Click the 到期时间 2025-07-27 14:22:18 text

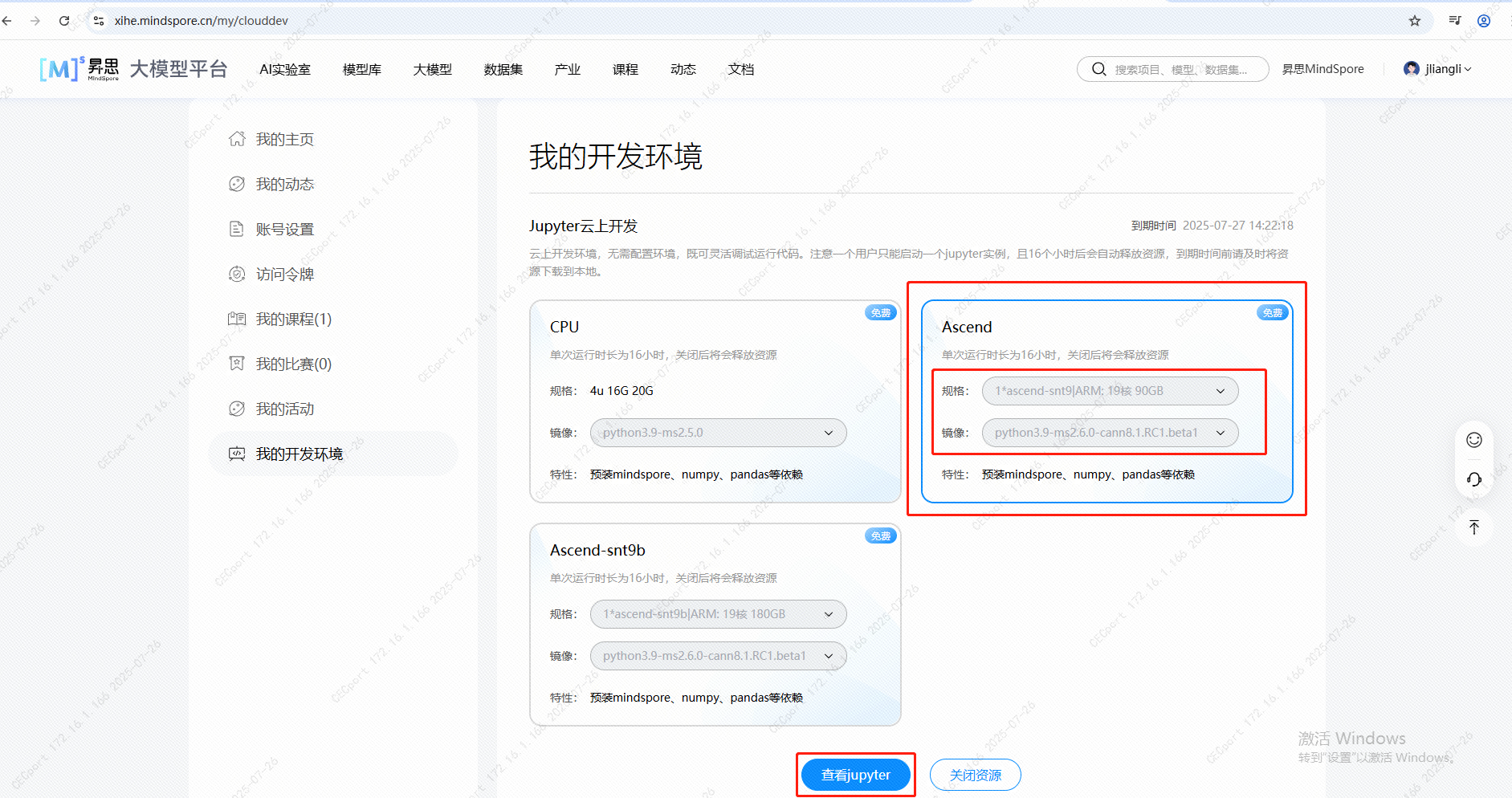[1212, 226]
